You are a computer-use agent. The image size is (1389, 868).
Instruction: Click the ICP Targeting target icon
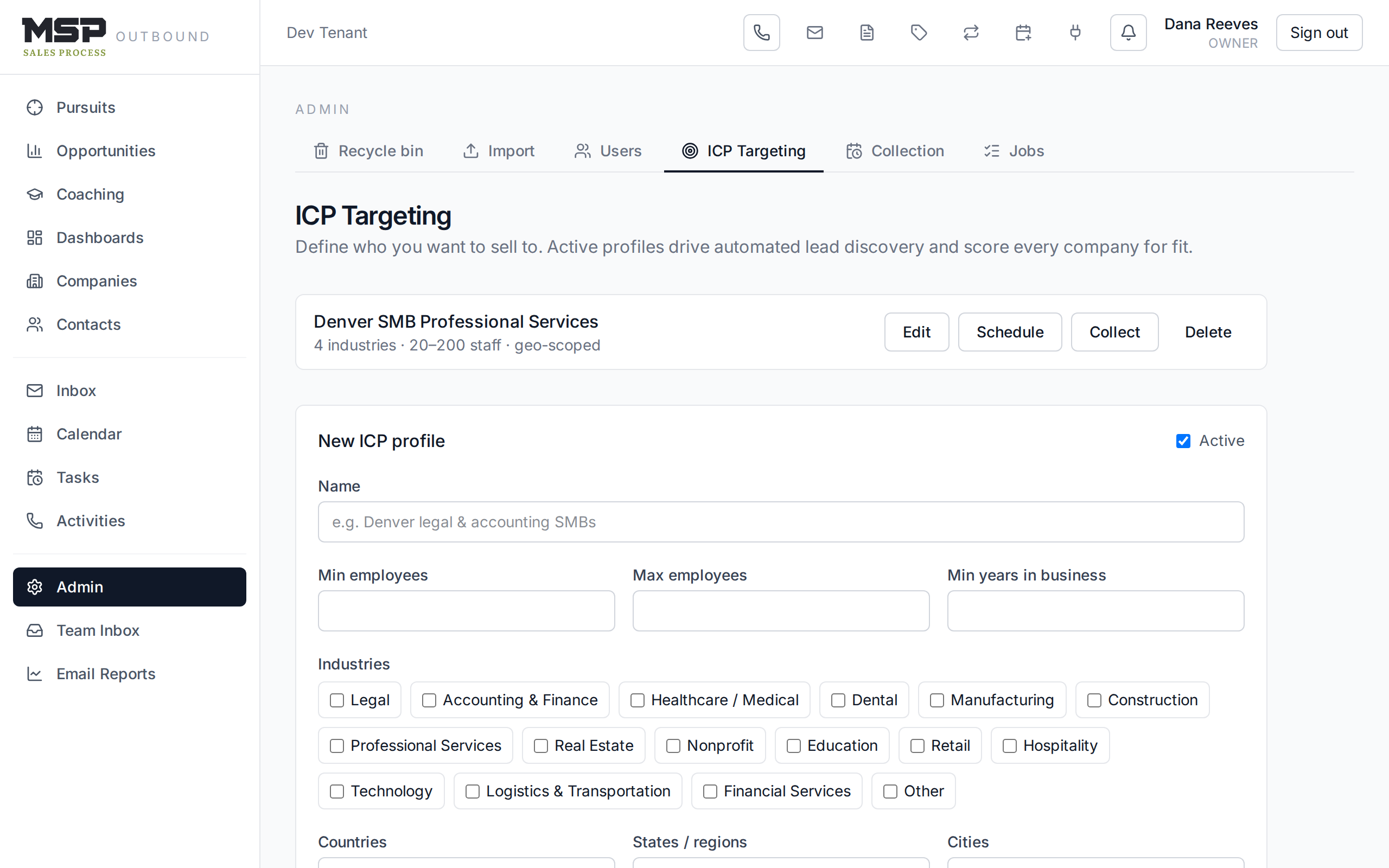coord(690,151)
